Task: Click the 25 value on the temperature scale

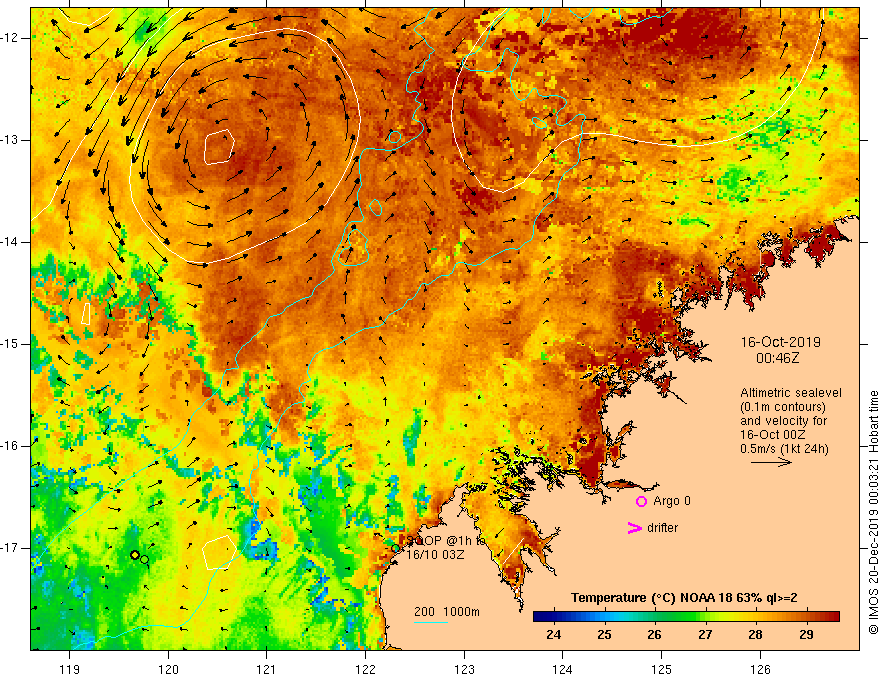Action: (x=604, y=635)
